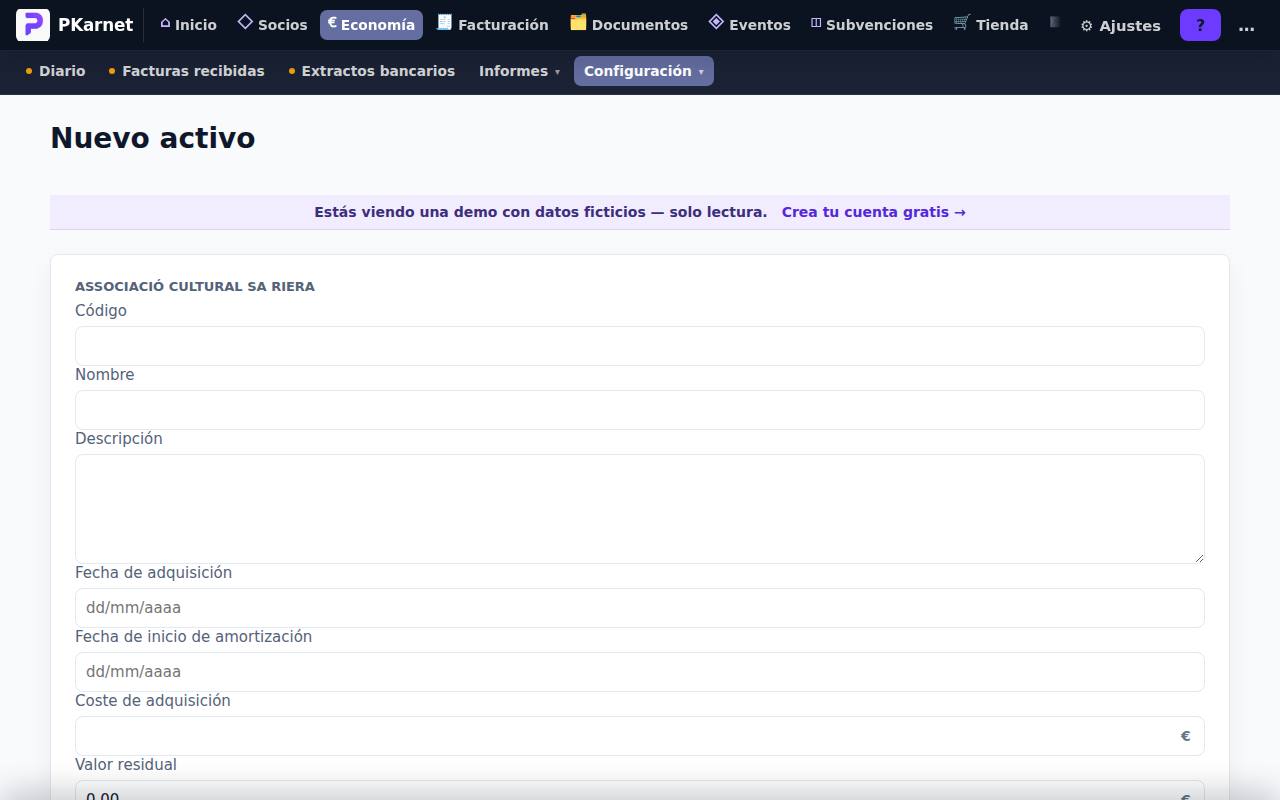
Task: Click the demo read-only notice text
Action: 541,212
